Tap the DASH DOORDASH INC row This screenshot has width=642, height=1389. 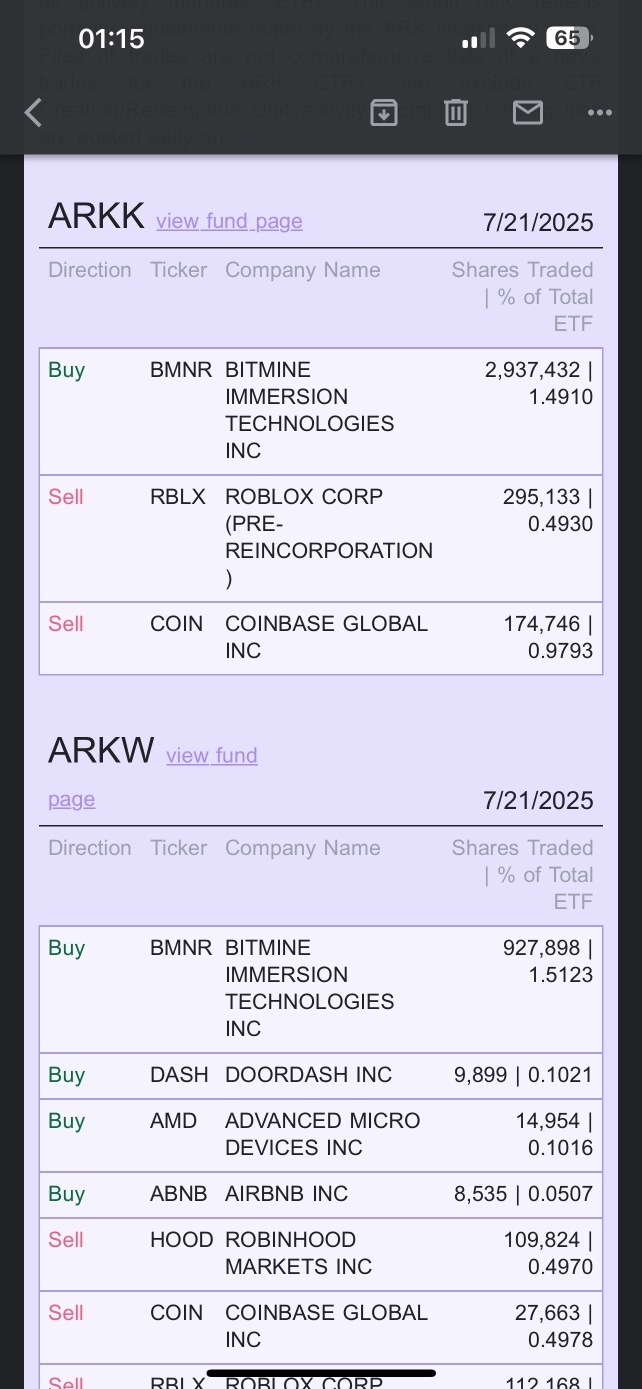tap(321, 1075)
